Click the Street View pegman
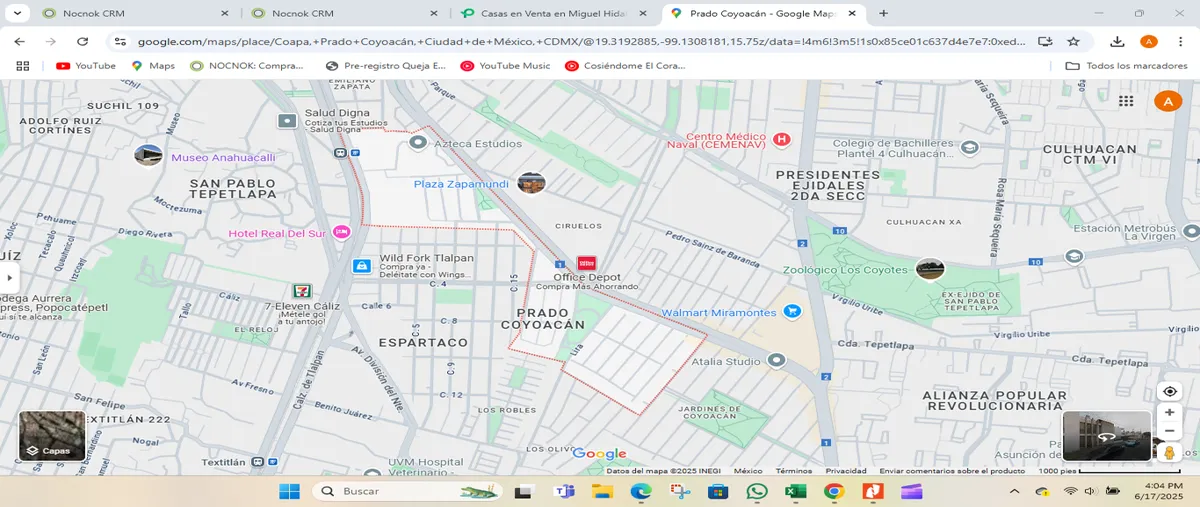 pyautogui.click(x=1169, y=453)
